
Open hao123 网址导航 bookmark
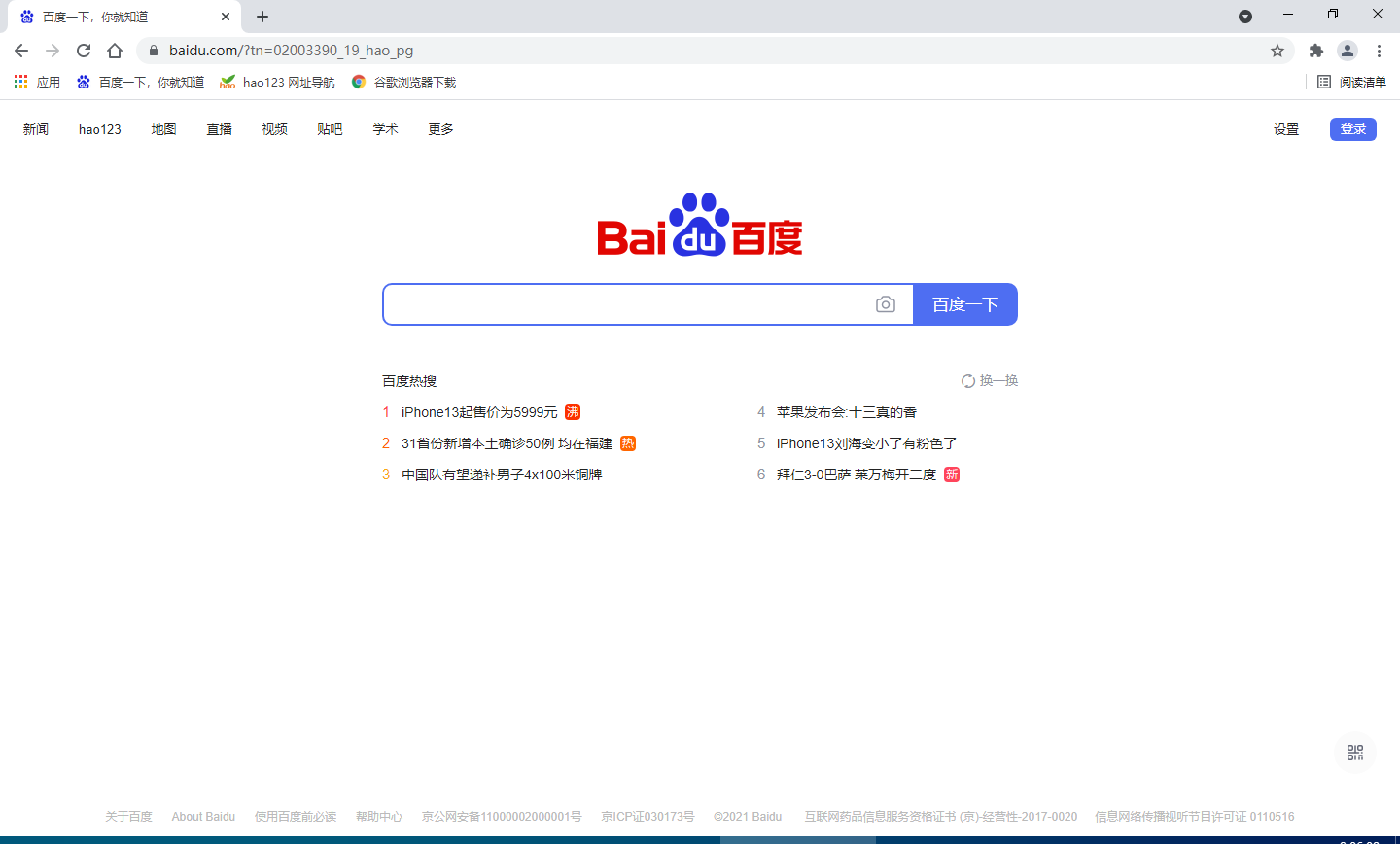coord(277,82)
